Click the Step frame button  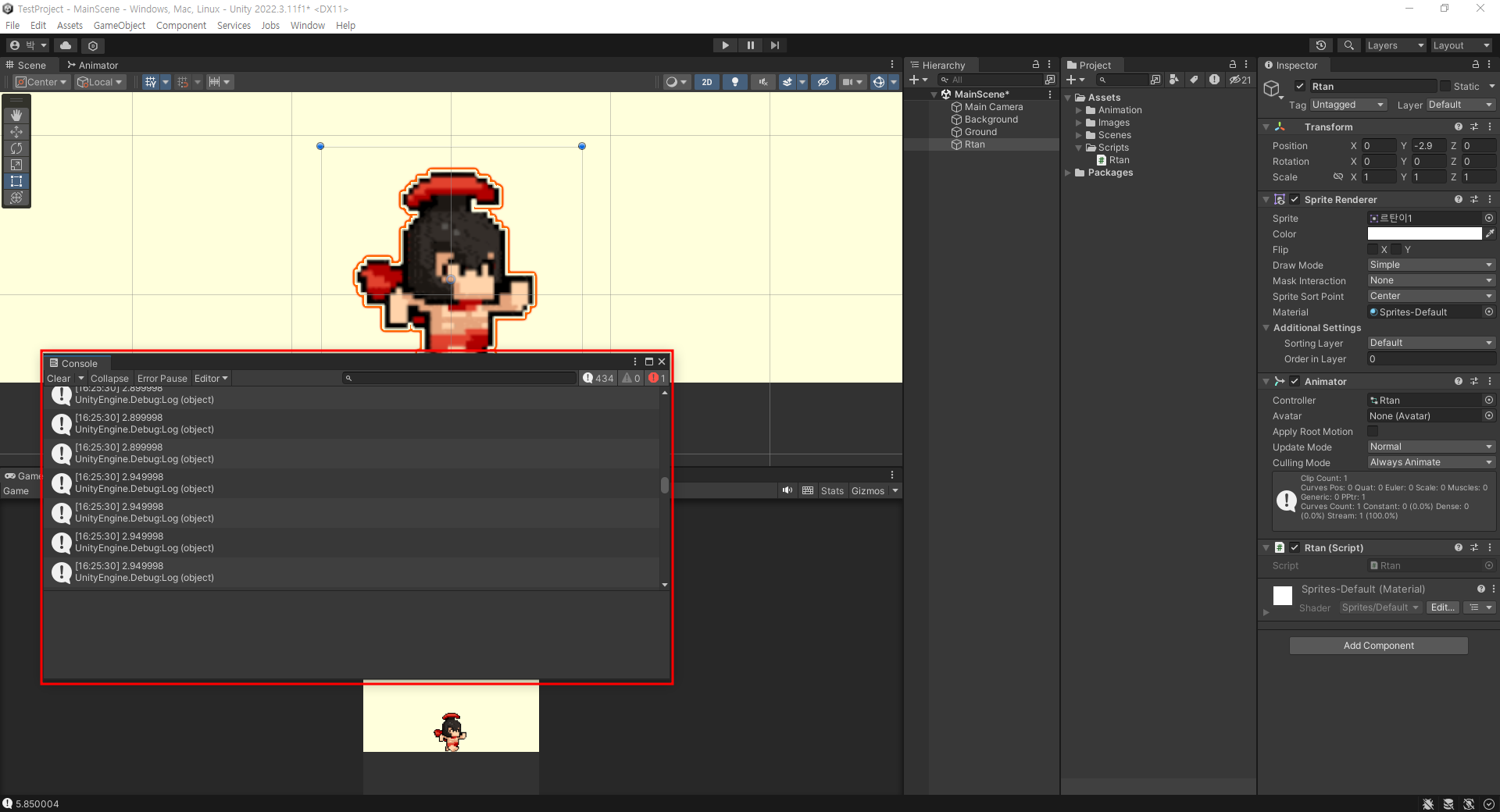point(774,45)
